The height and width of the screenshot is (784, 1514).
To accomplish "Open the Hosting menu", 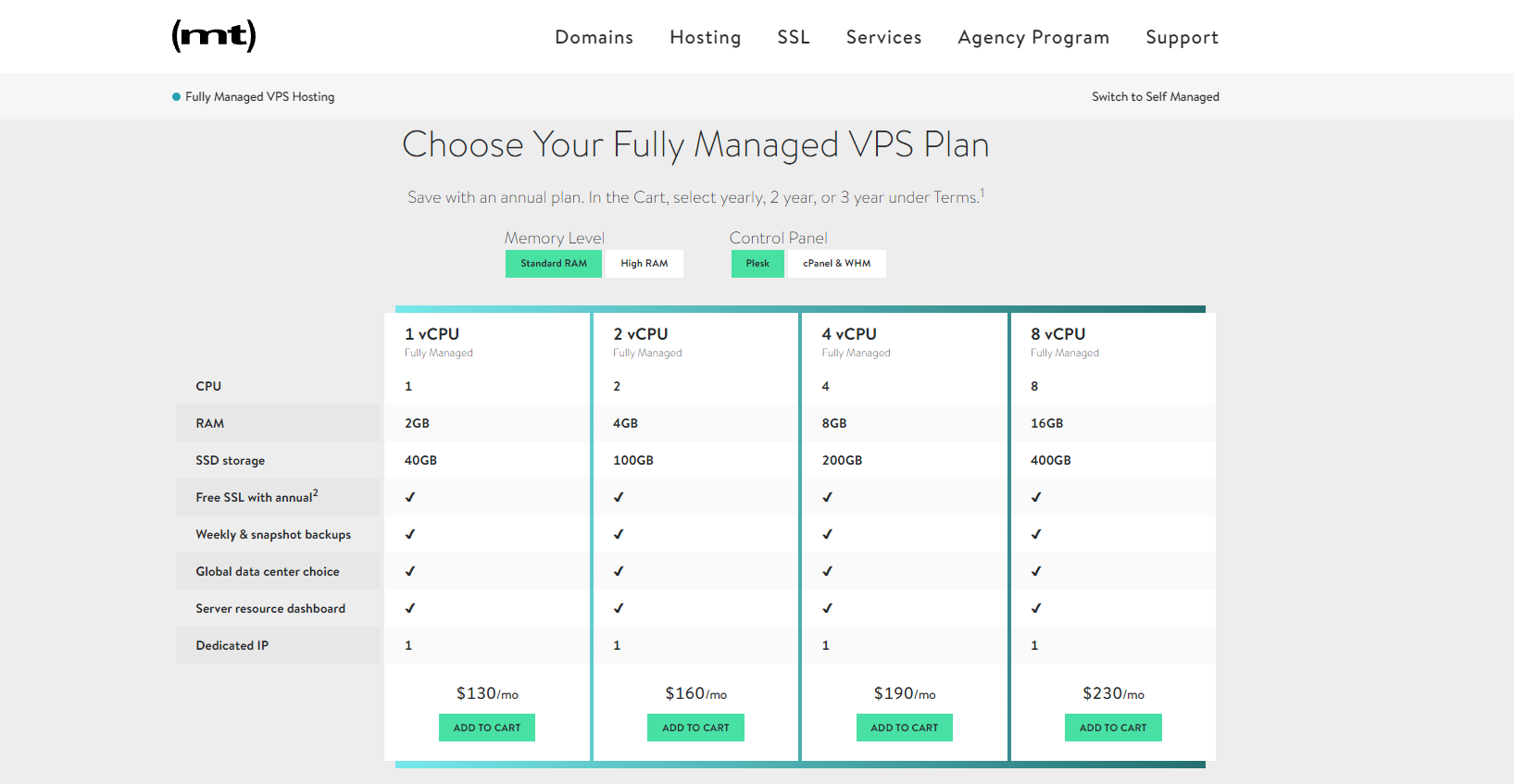I will pyautogui.click(x=705, y=37).
